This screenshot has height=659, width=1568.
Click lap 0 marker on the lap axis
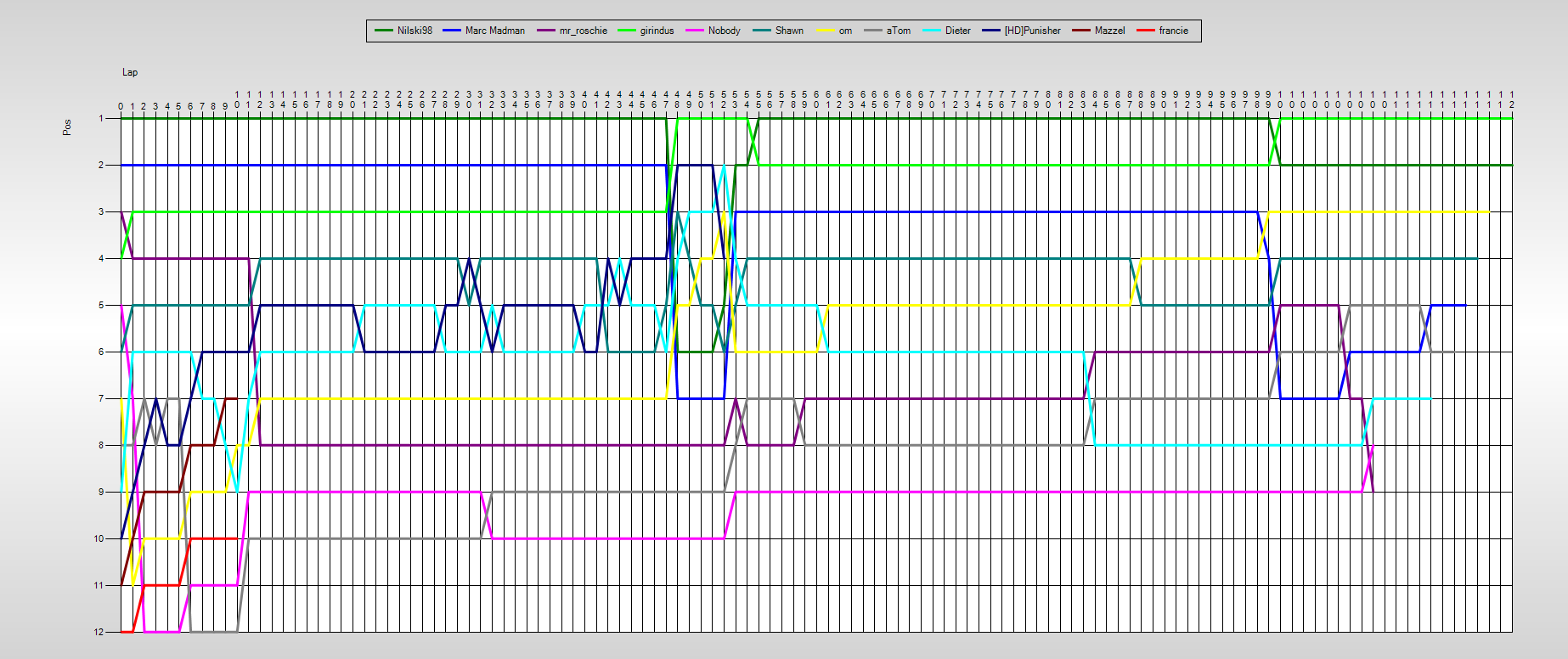pyautogui.click(x=121, y=106)
